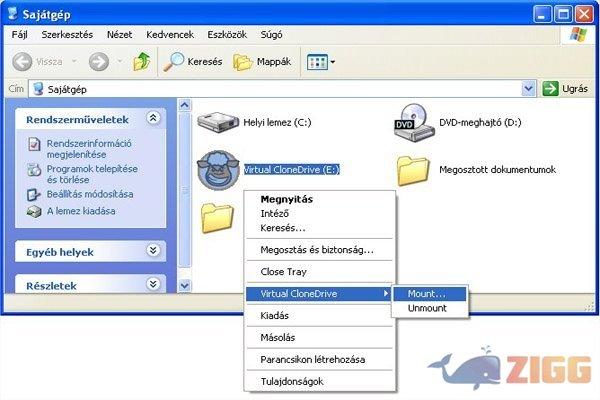This screenshot has height=400, width=600.
Task: Open the views dropdown arrow
Action: click(333, 62)
